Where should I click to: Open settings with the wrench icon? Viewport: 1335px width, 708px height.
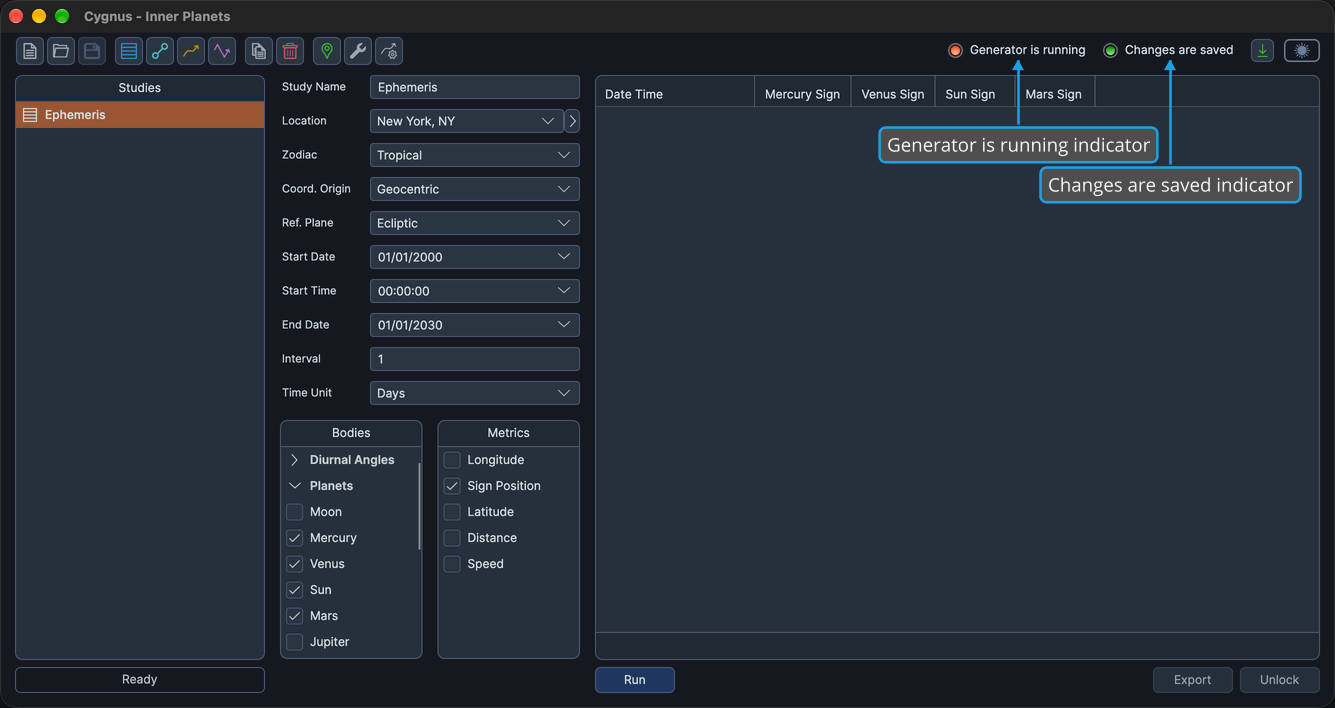click(358, 51)
